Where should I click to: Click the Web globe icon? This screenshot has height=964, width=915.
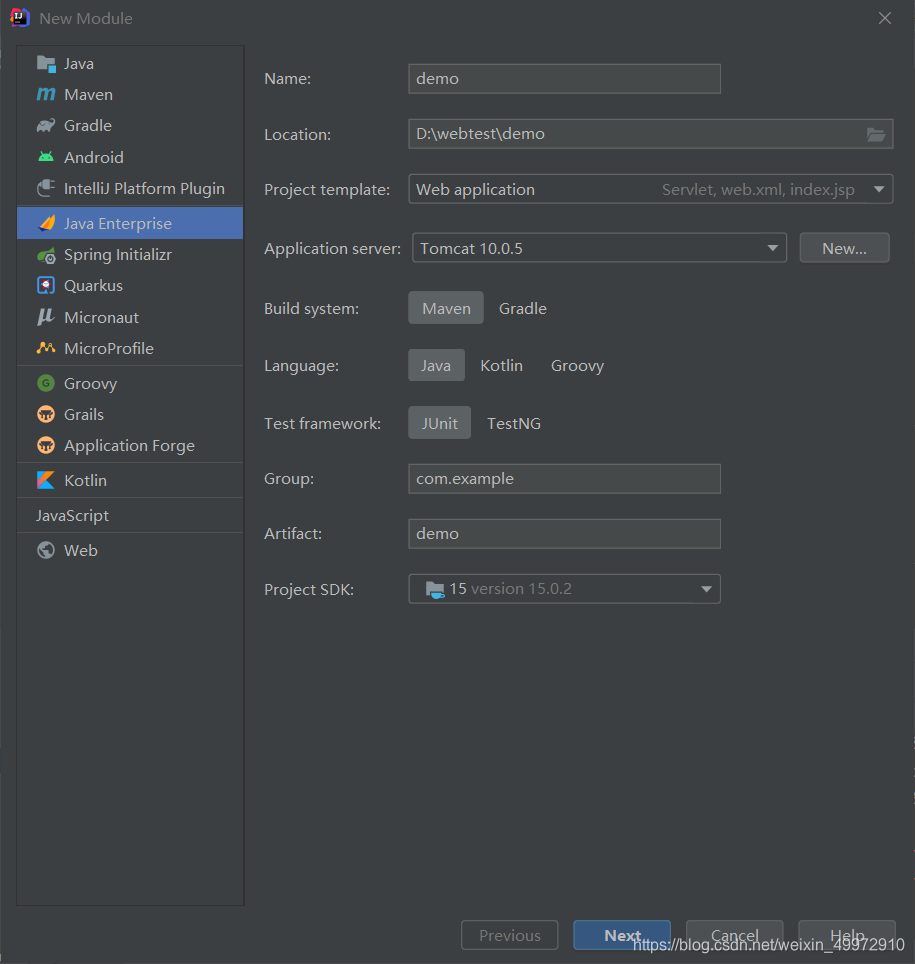(46, 550)
